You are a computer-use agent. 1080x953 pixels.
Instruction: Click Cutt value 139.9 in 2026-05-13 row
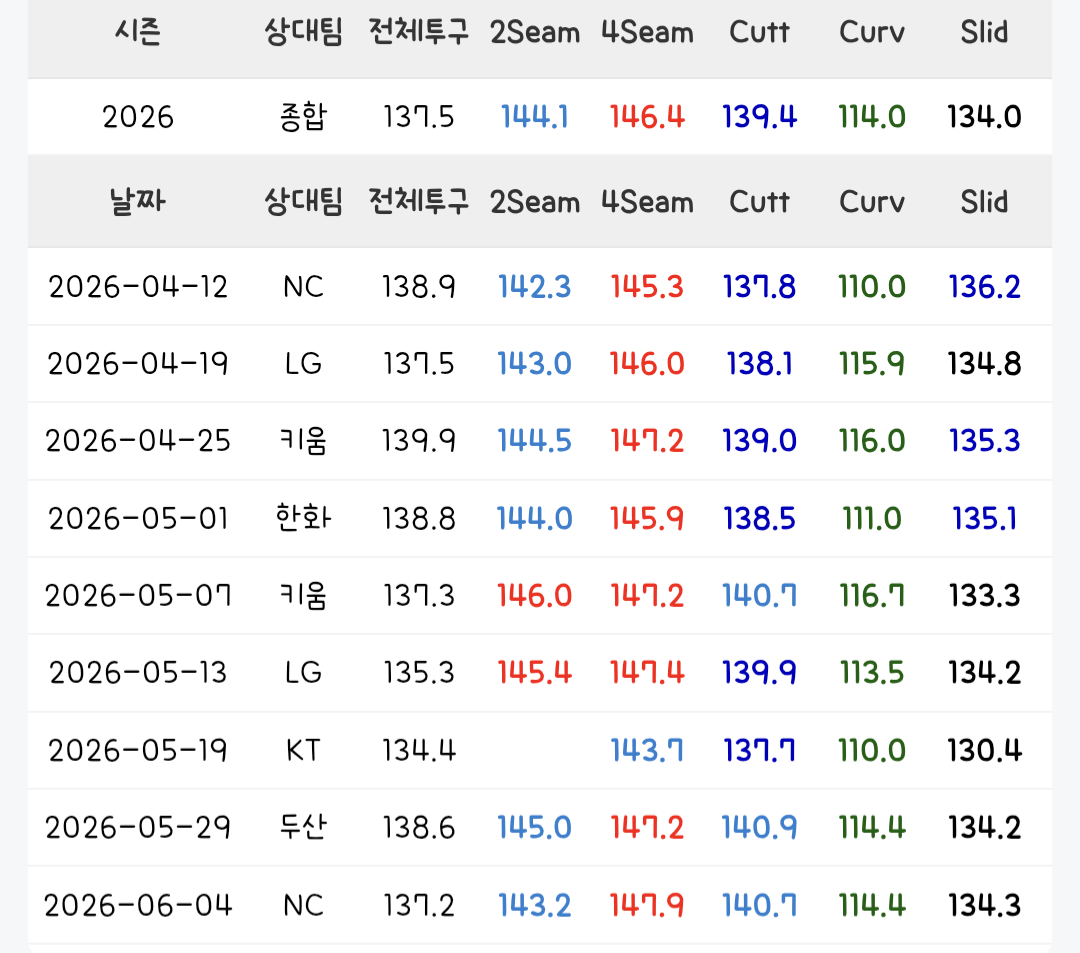759,673
